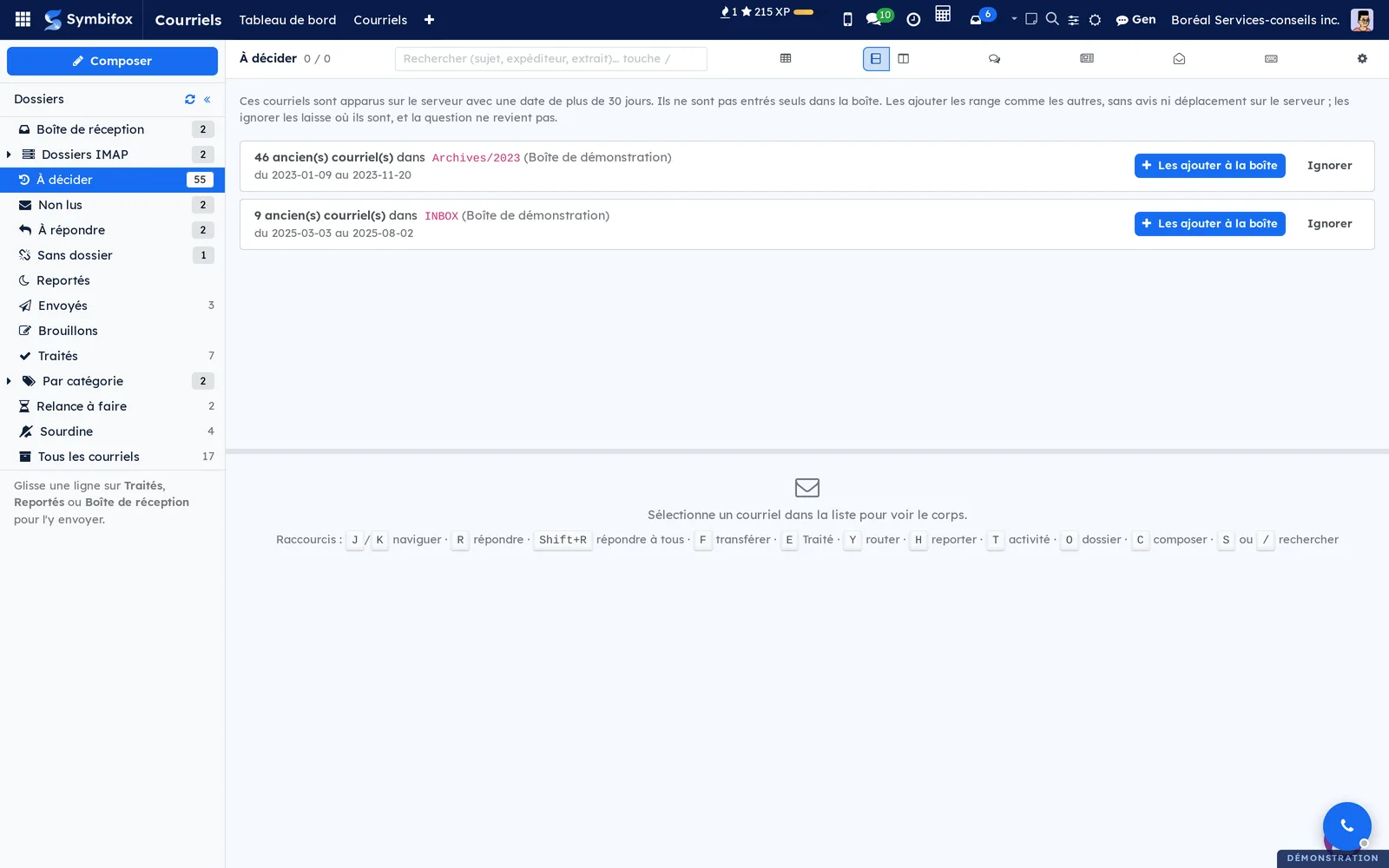Open the Sourdine folder

[x=112, y=431]
